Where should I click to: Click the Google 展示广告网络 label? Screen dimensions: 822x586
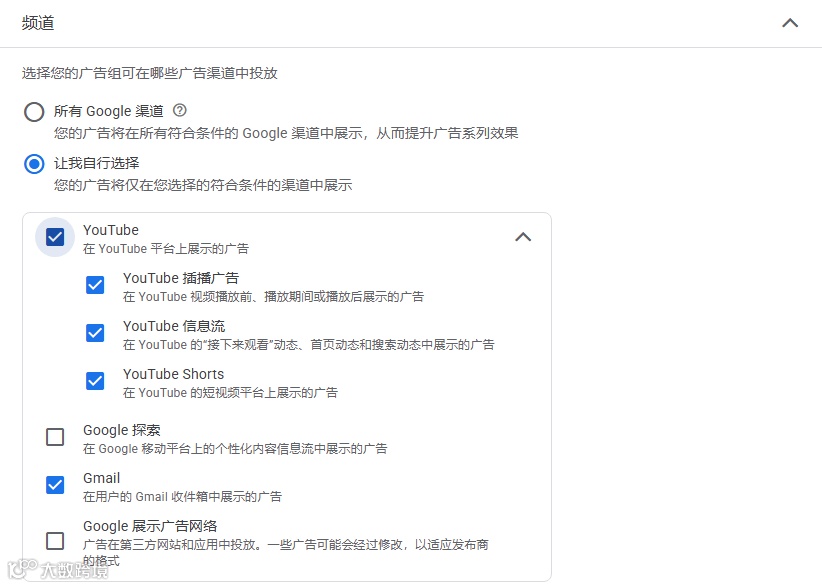pos(150,526)
